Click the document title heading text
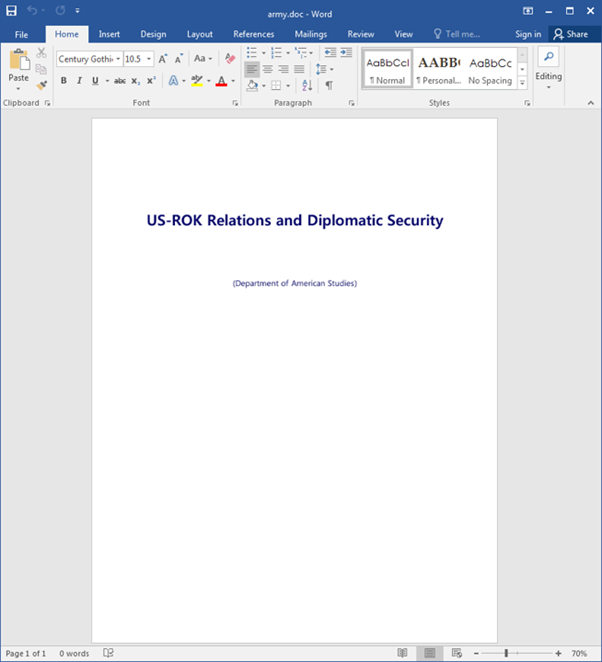 (x=294, y=221)
